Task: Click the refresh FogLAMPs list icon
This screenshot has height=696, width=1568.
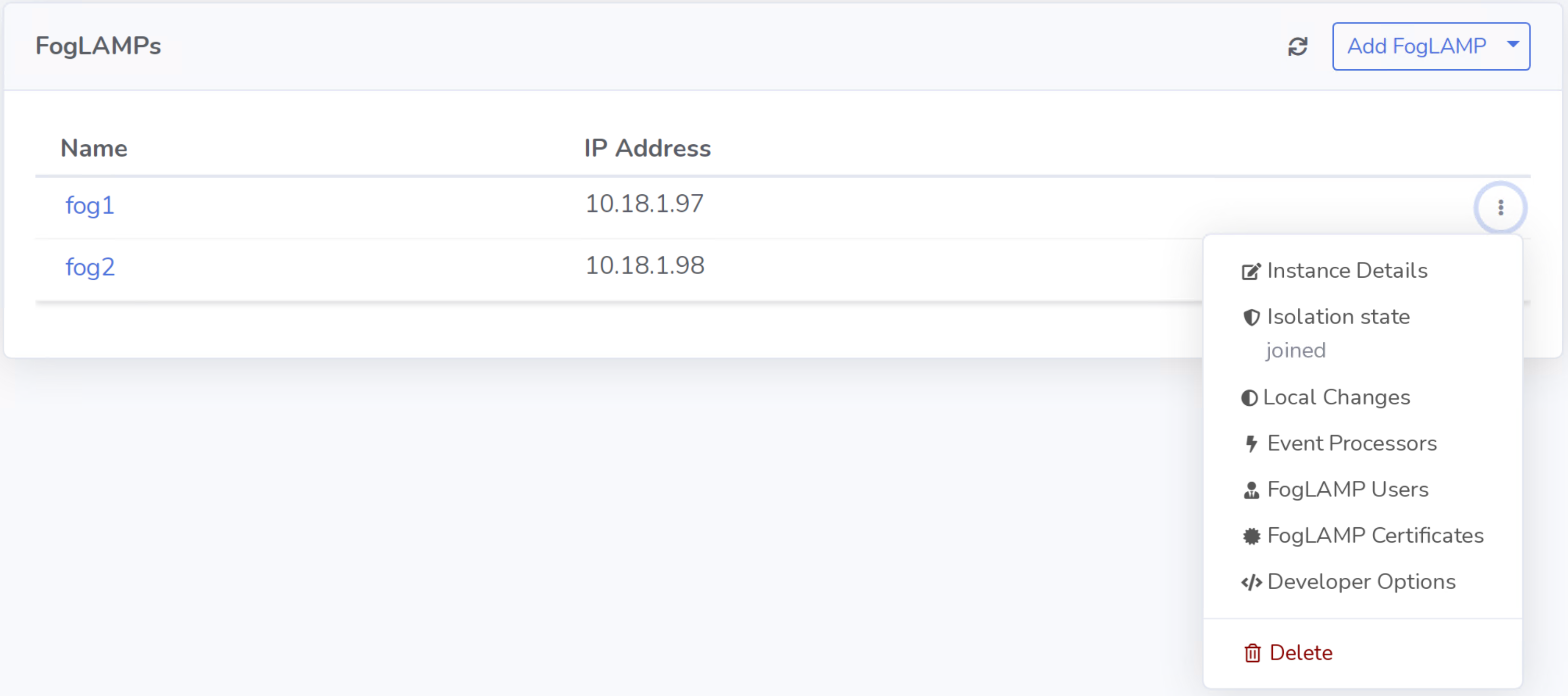Action: tap(1298, 46)
